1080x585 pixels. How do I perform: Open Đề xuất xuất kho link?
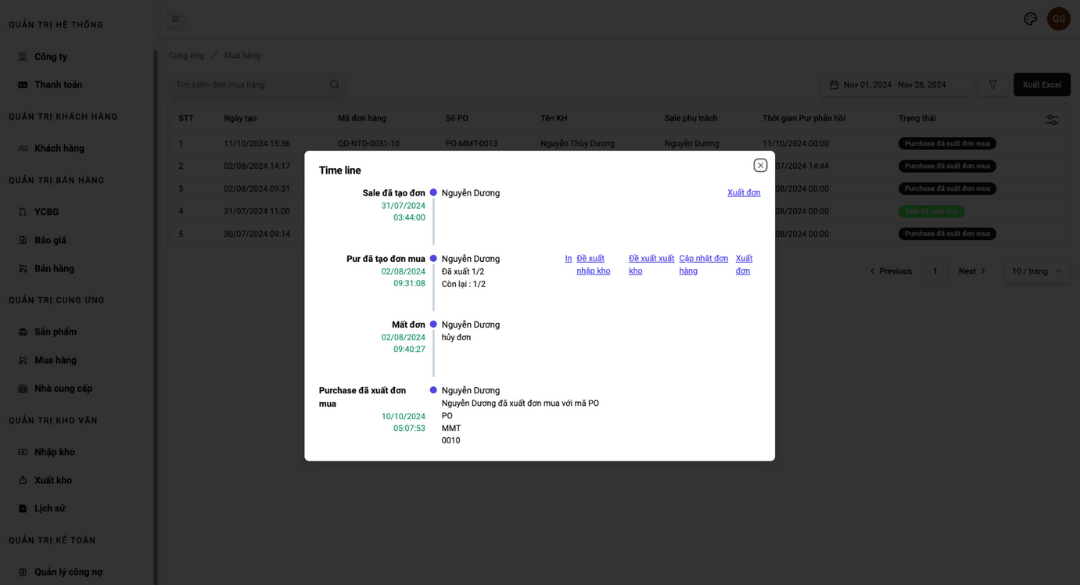[651, 264]
